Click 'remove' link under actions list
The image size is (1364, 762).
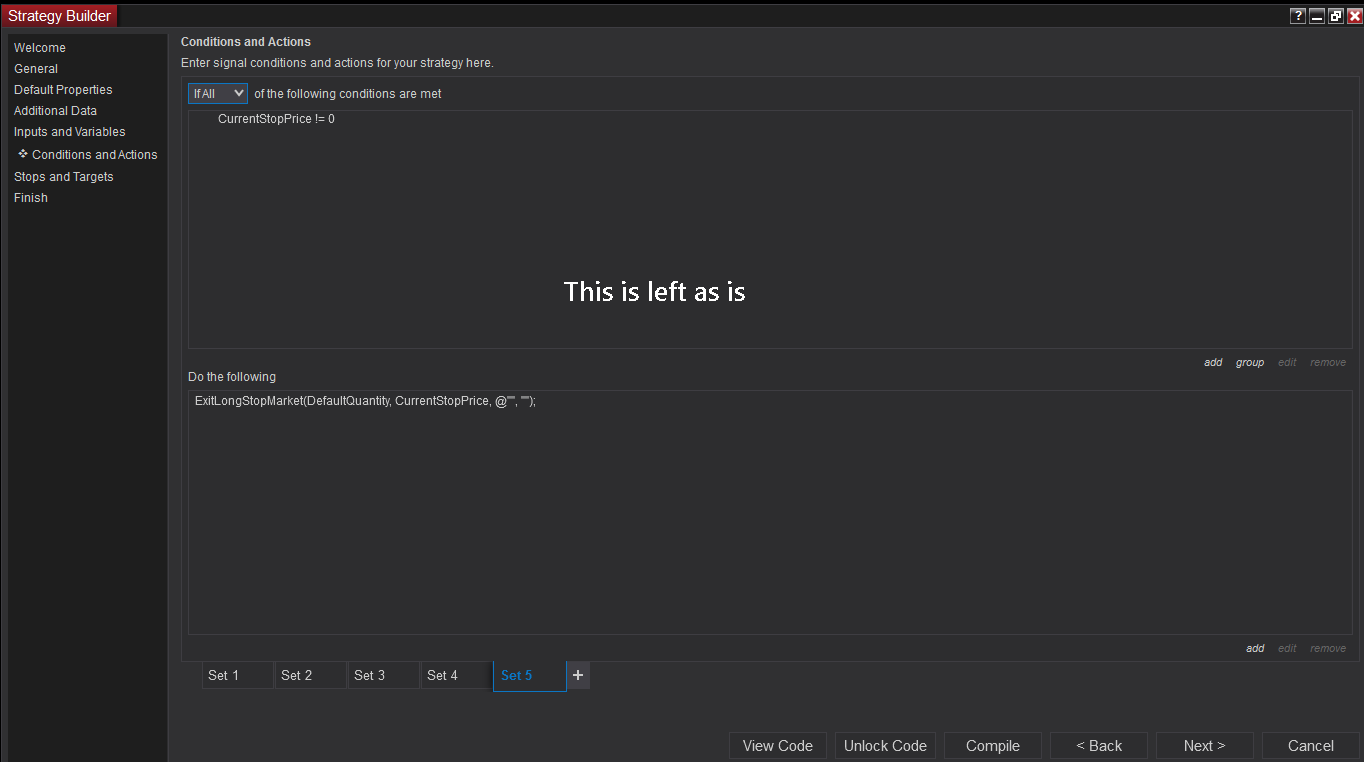coord(1328,649)
